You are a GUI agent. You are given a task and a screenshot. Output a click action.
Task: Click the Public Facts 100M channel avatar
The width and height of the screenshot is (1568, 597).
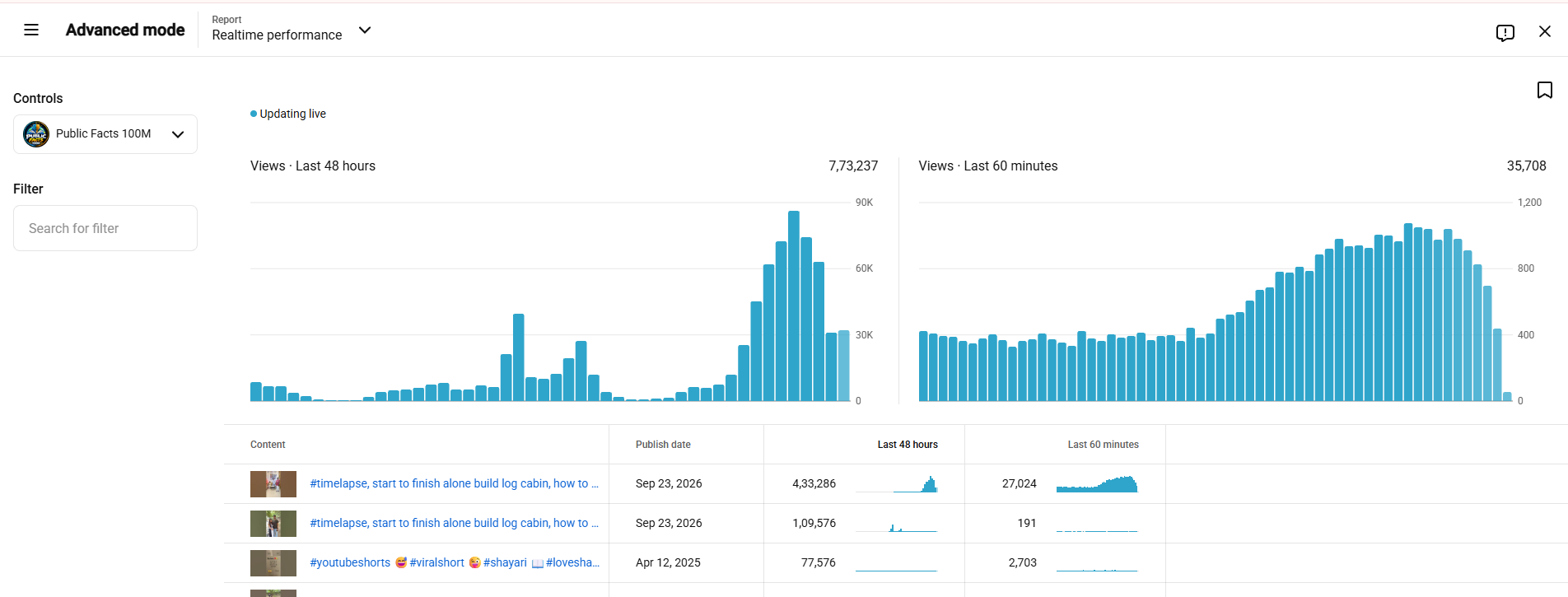[x=36, y=134]
